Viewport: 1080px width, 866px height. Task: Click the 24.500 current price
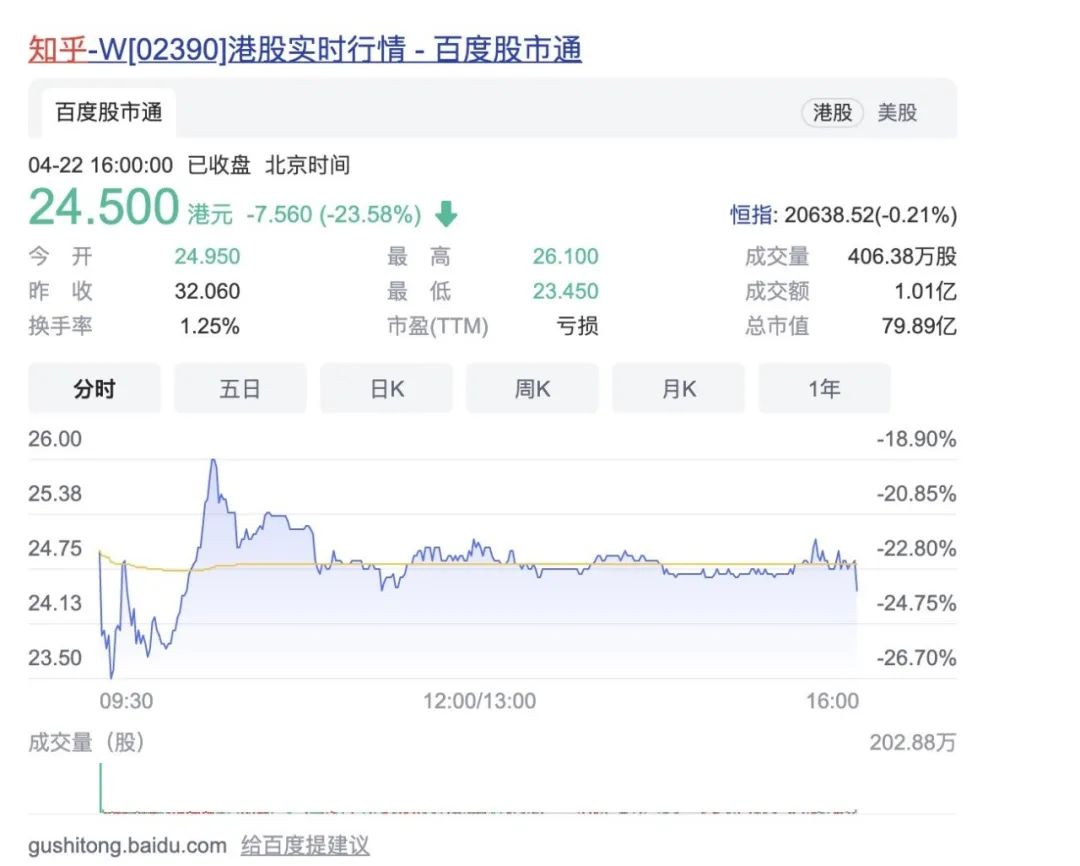pyautogui.click(x=104, y=208)
